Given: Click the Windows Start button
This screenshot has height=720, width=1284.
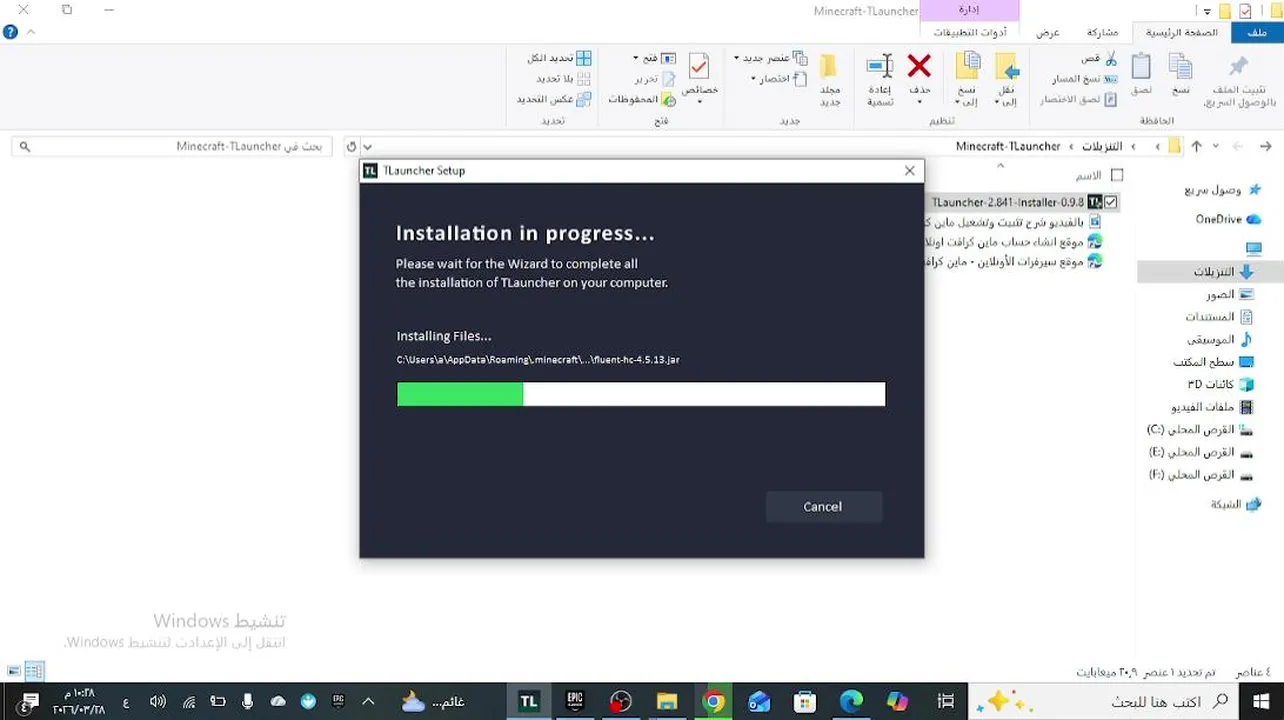Looking at the screenshot, I should [1261, 702].
